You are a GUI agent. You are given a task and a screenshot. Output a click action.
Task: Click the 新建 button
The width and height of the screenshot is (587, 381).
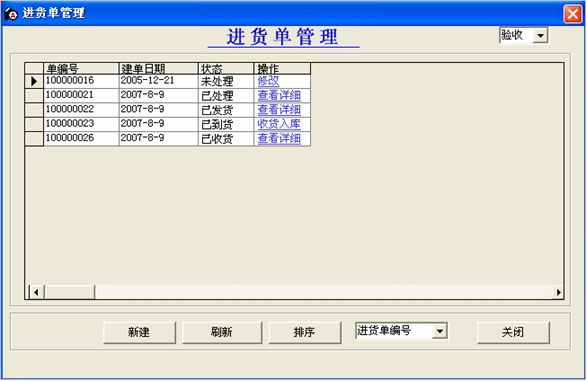(x=139, y=332)
